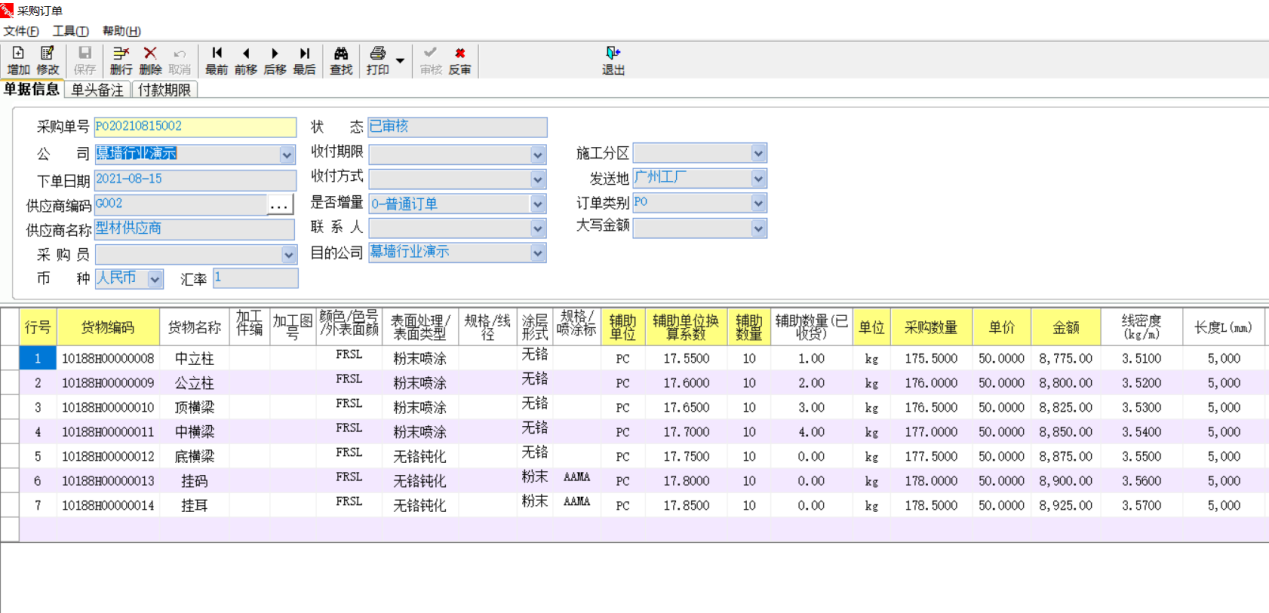The height and width of the screenshot is (613, 1269).
Task: Open the 目的公司 dropdown
Action: pyautogui.click(x=538, y=252)
